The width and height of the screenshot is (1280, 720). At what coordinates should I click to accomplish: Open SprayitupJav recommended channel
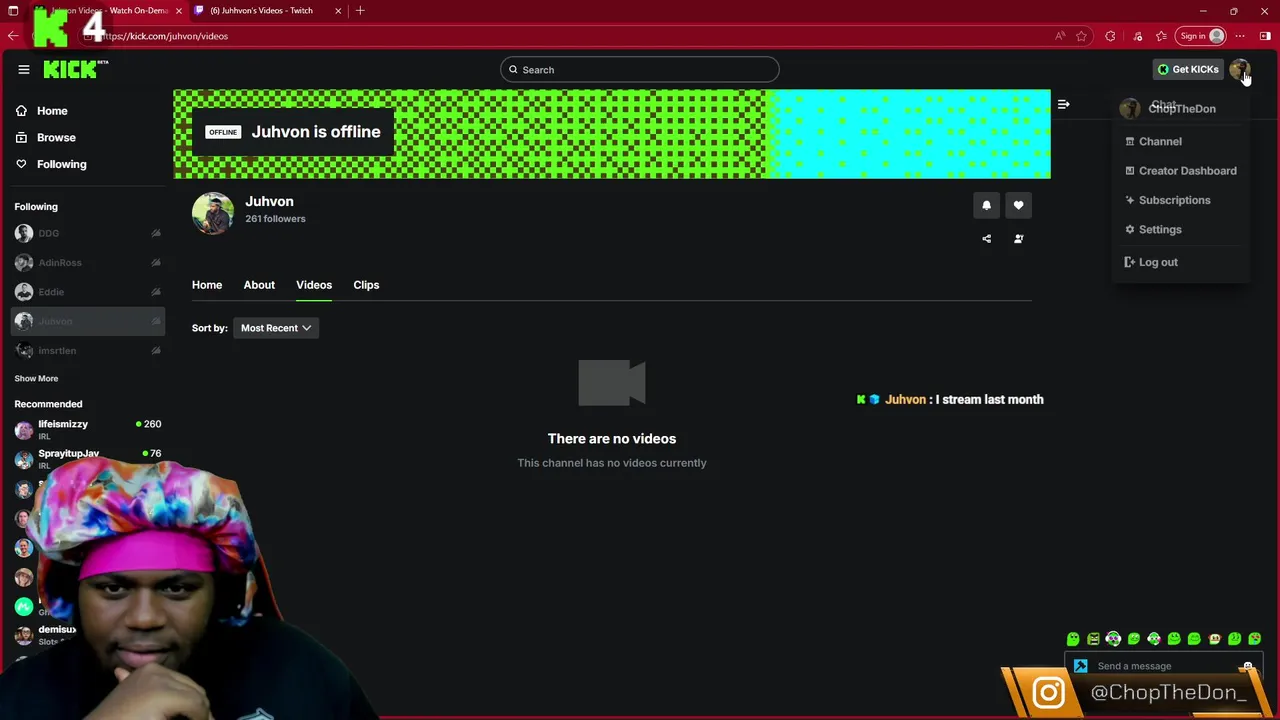[88, 458]
